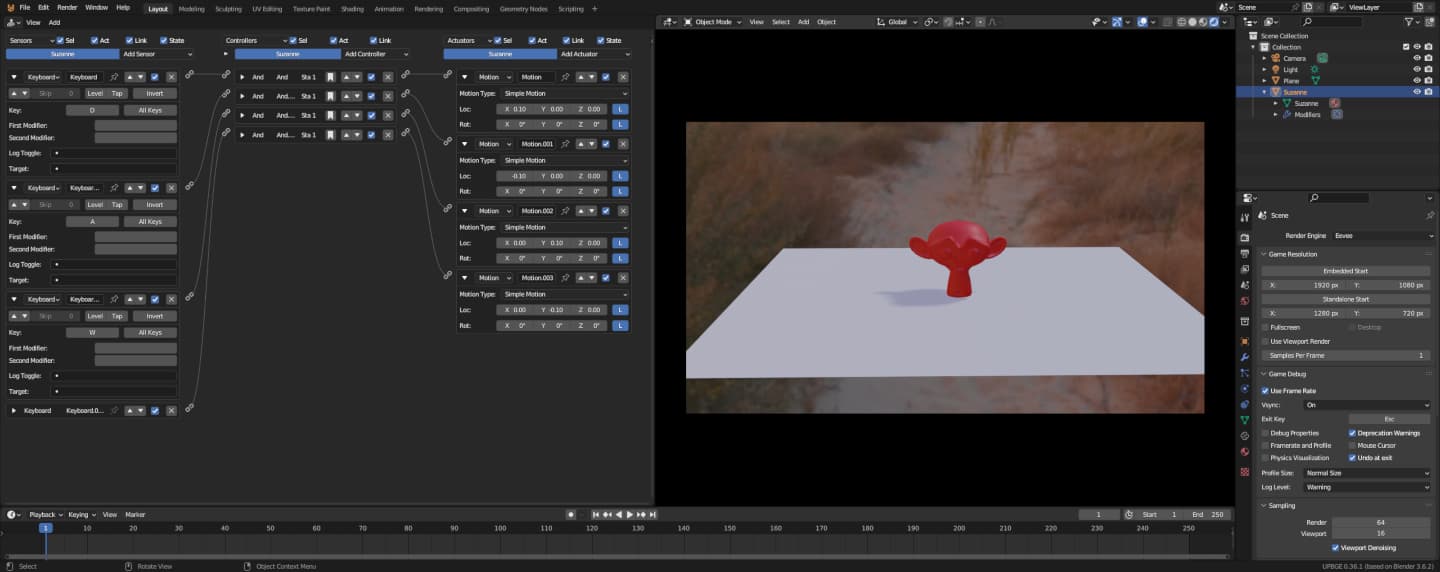Click the Samples Per Frame slider field
1440x572 pixels.
tap(1345, 355)
